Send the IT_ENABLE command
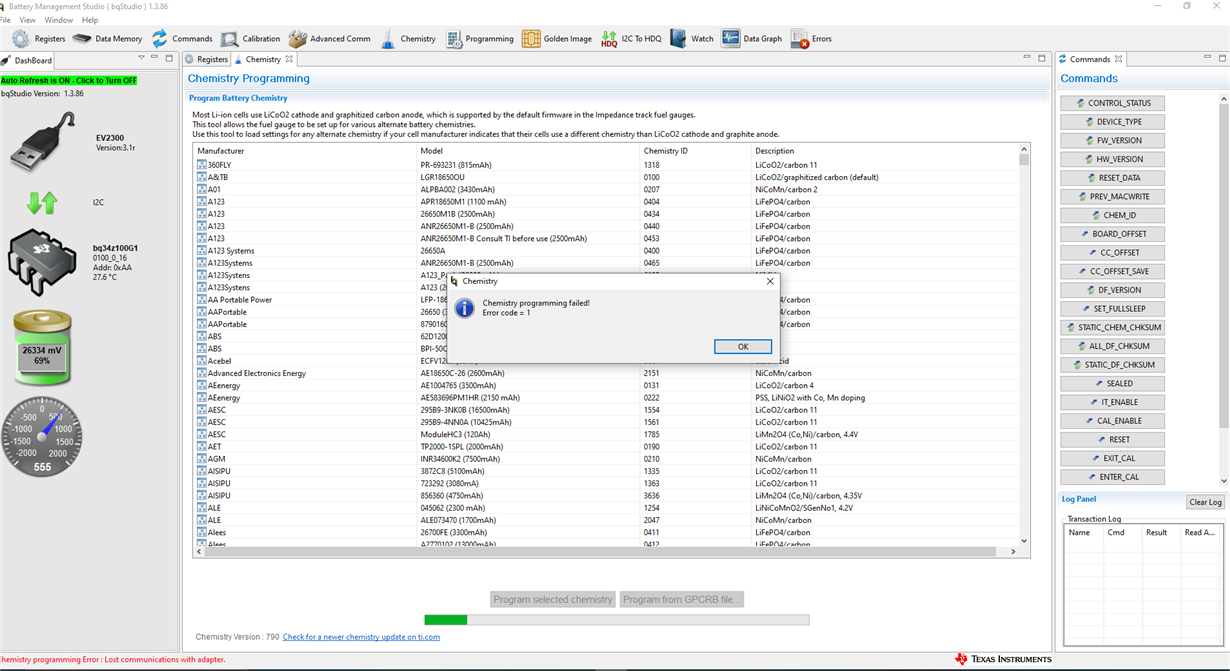 tap(1112, 402)
